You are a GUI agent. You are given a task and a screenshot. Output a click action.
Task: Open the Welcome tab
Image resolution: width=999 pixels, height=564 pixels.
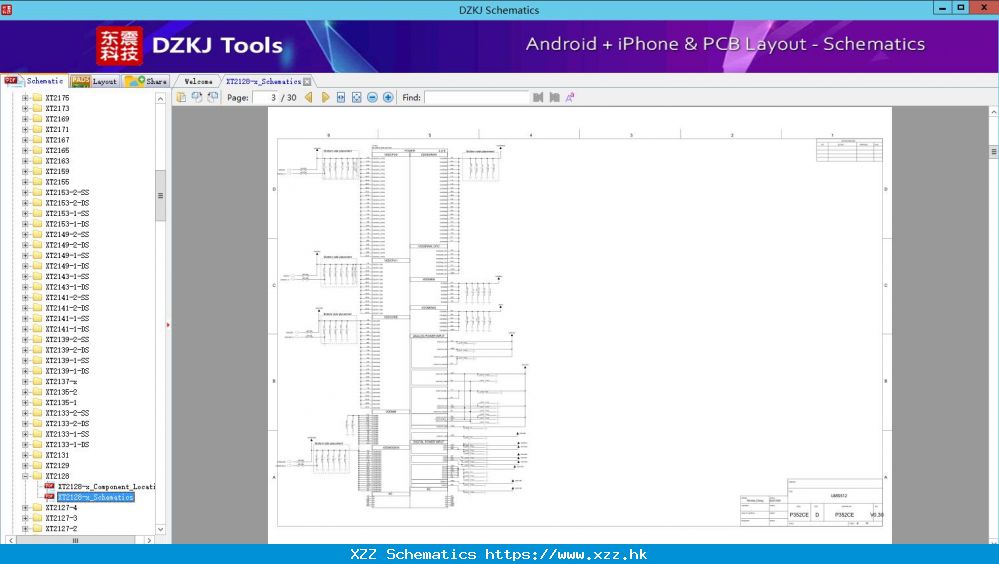click(198, 82)
